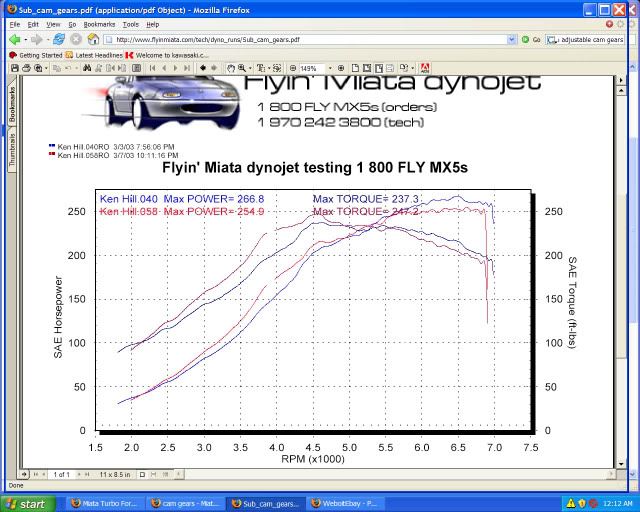
Task: Open the Bookmarks menu
Action: pyautogui.click(x=99, y=24)
